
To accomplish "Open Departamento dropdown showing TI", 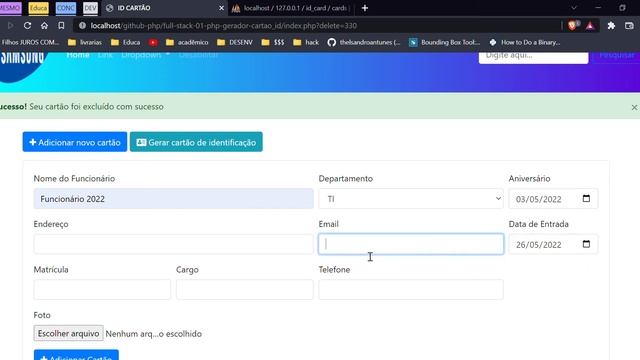I will tap(411, 199).
